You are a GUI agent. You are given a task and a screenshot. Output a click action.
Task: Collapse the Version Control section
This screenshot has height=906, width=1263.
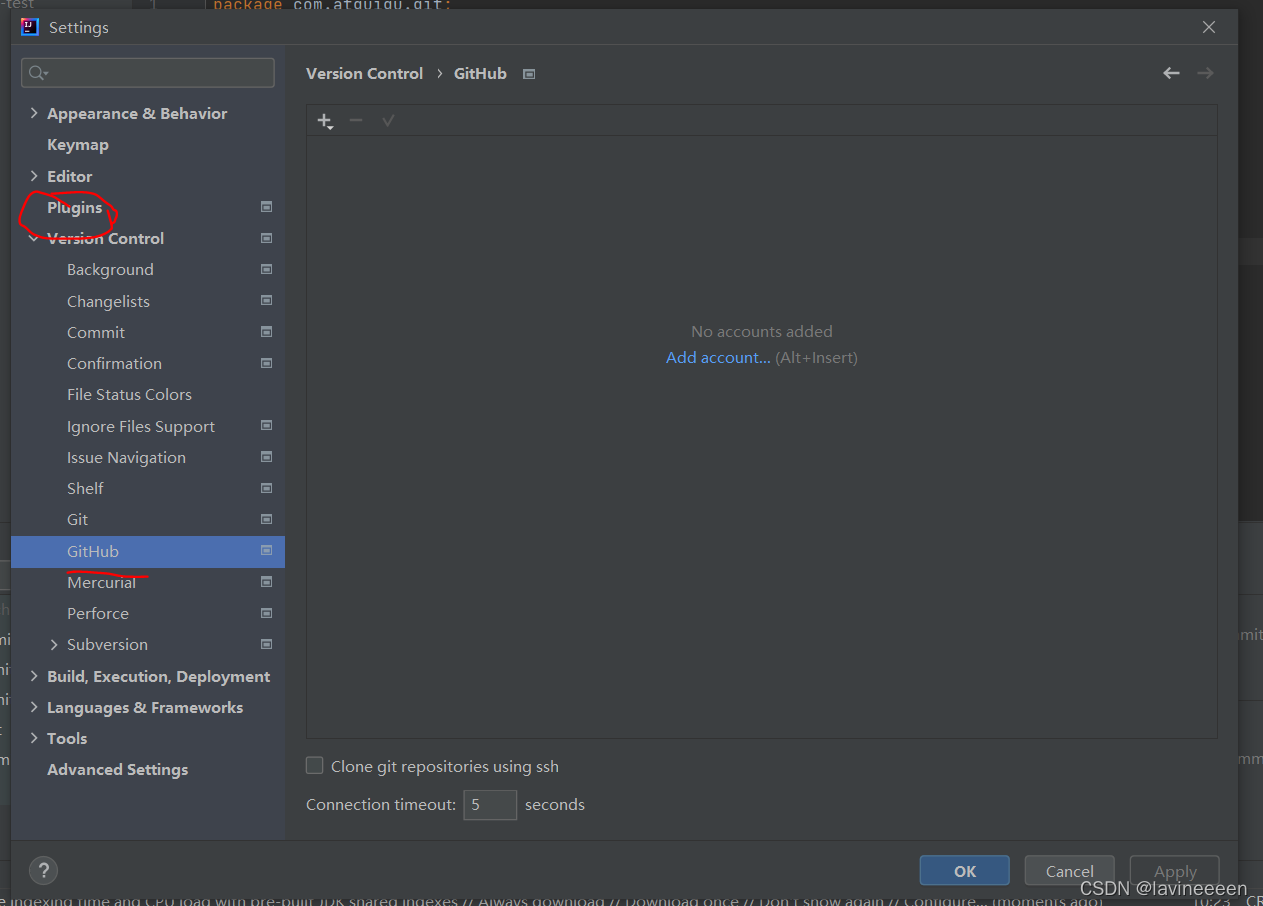34,238
